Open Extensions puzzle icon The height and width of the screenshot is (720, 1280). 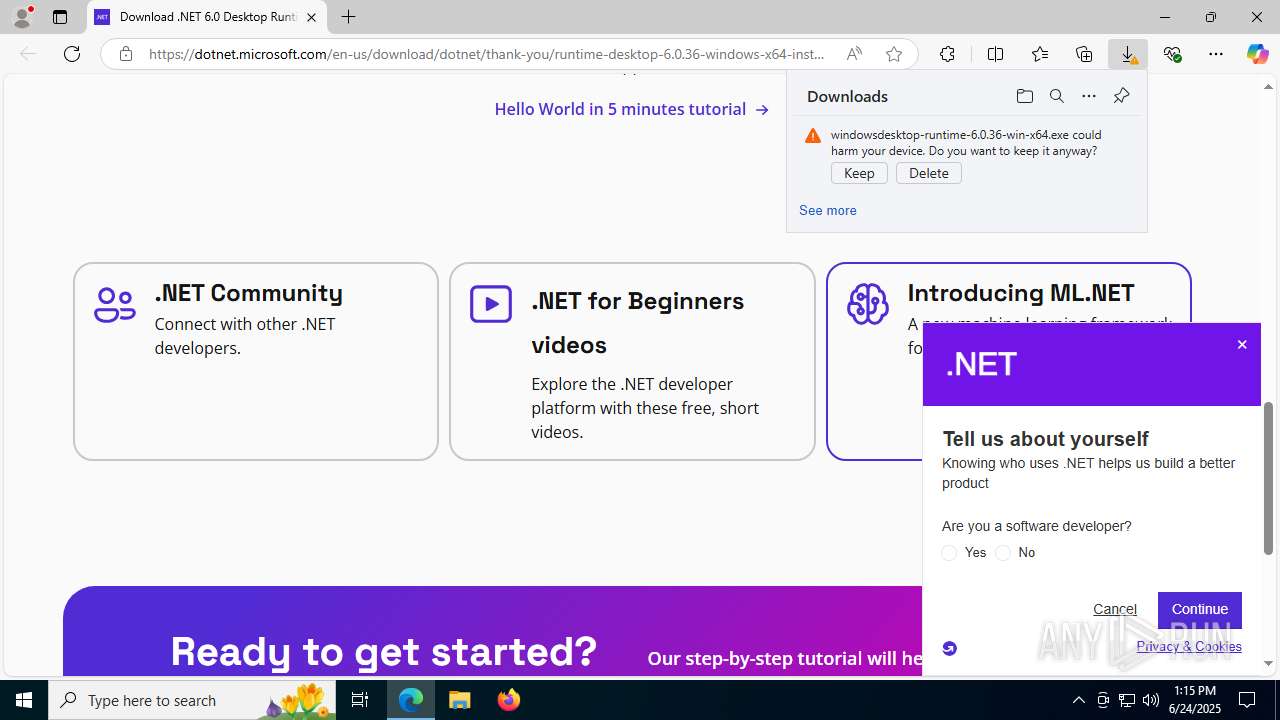(947, 54)
